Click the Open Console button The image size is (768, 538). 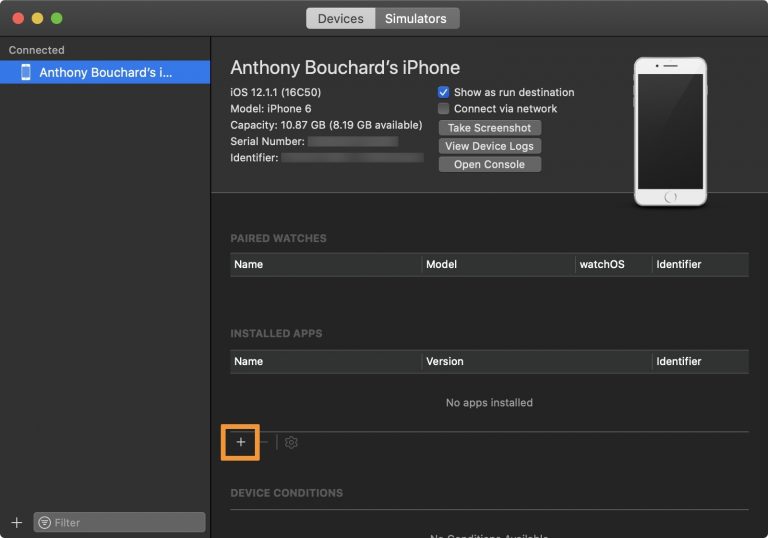(489, 164)
